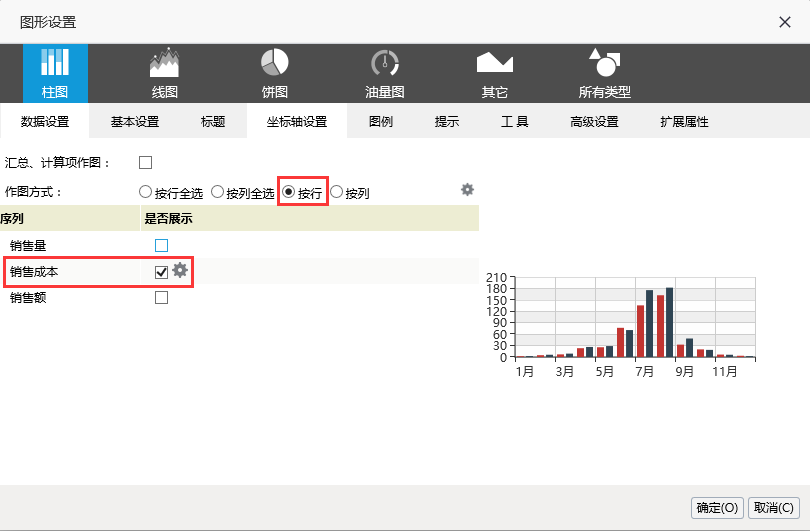
Task: Select the 油量图 gauge chart type
Action: click(384, 73)
